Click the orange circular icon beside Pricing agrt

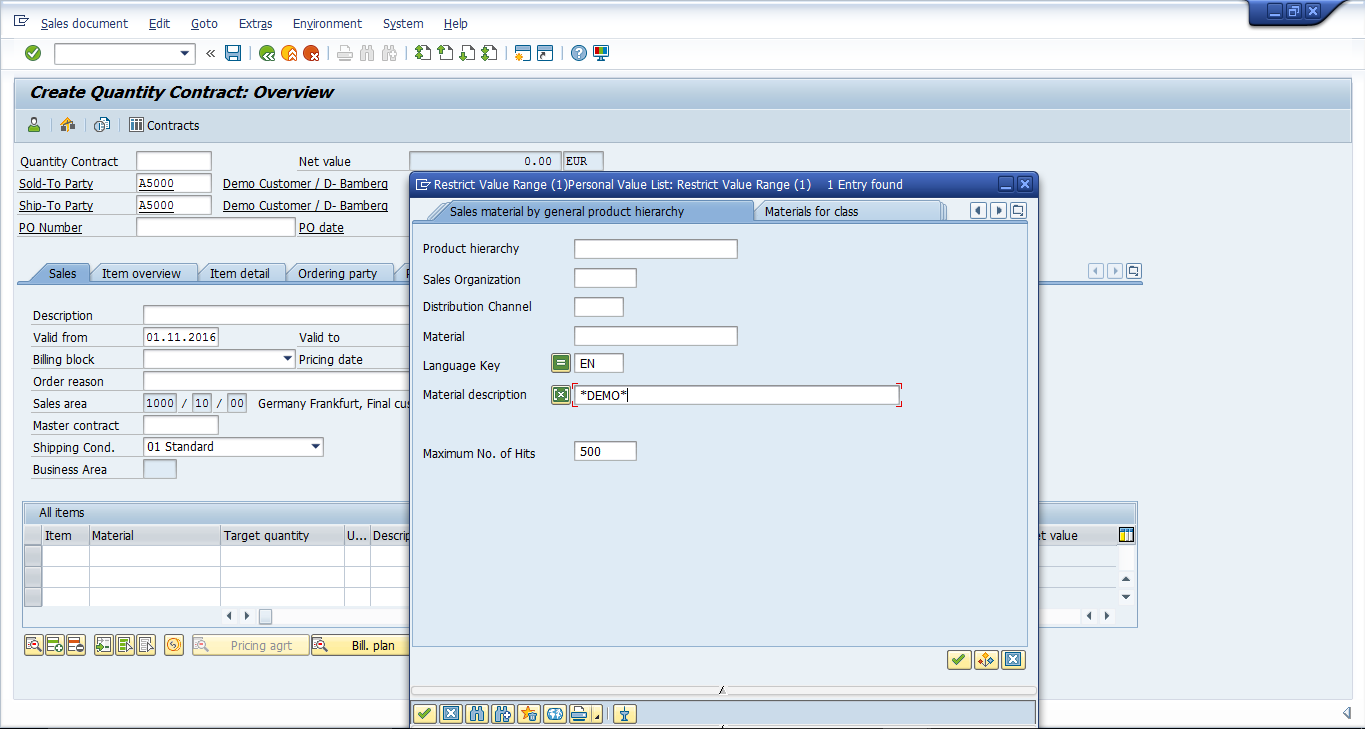[x=174, y=645]
